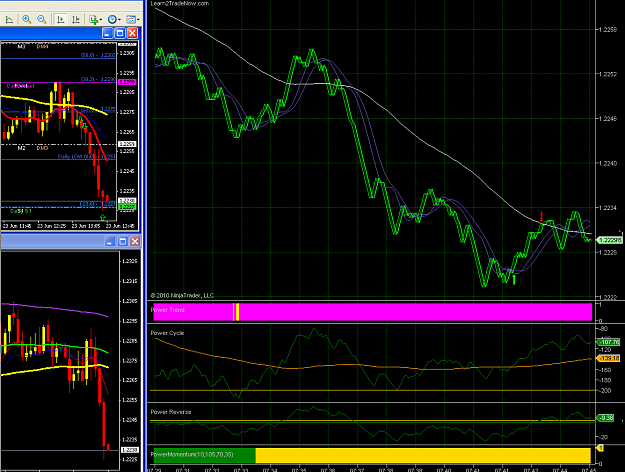Click the current price marker 1.22296
The height and width of the screenshot is (472, 625).
point(609,240)
